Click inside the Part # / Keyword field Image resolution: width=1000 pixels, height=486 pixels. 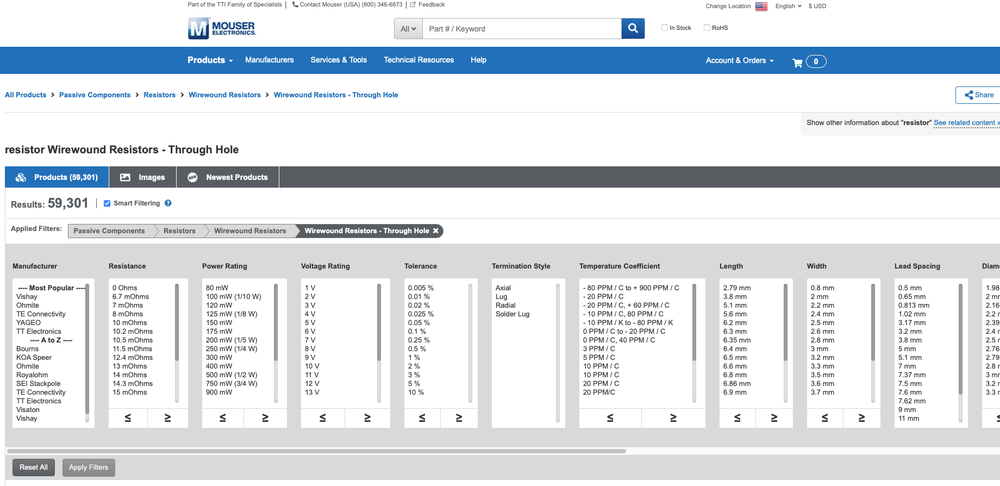pos(522,29)
